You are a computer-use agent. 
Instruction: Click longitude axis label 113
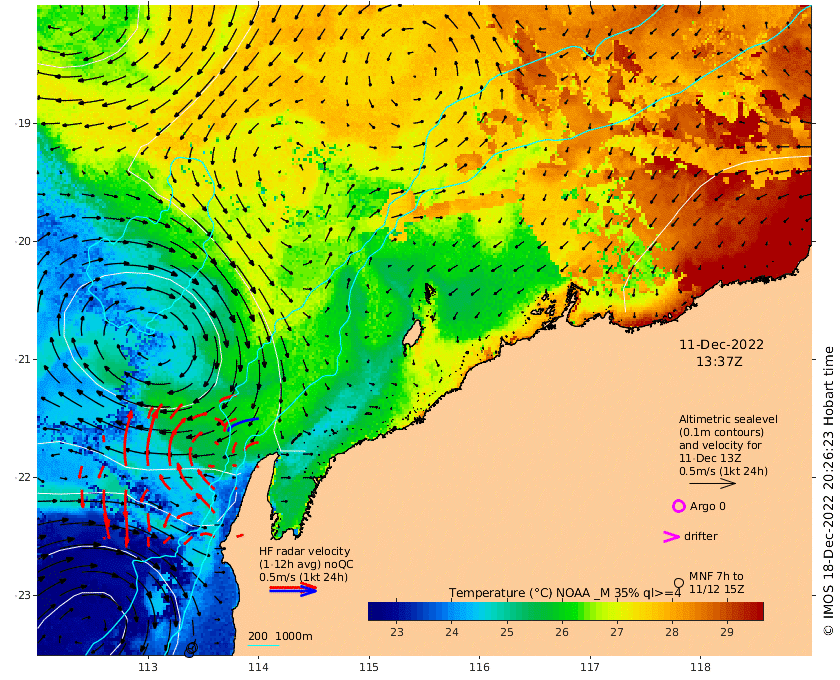click(x=148, y=667)
